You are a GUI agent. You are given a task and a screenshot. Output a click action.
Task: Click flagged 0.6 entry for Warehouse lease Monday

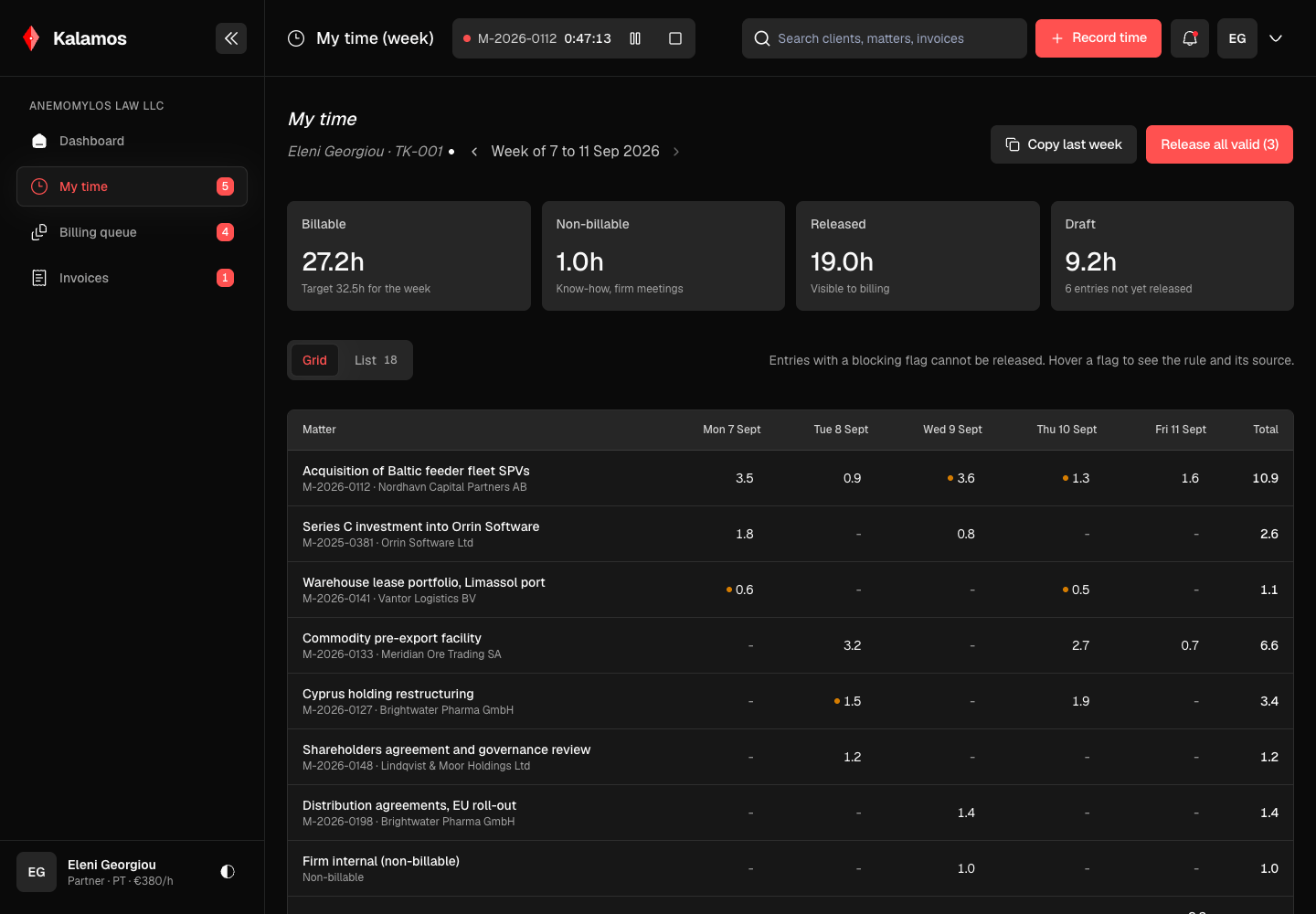coord(740,590)
